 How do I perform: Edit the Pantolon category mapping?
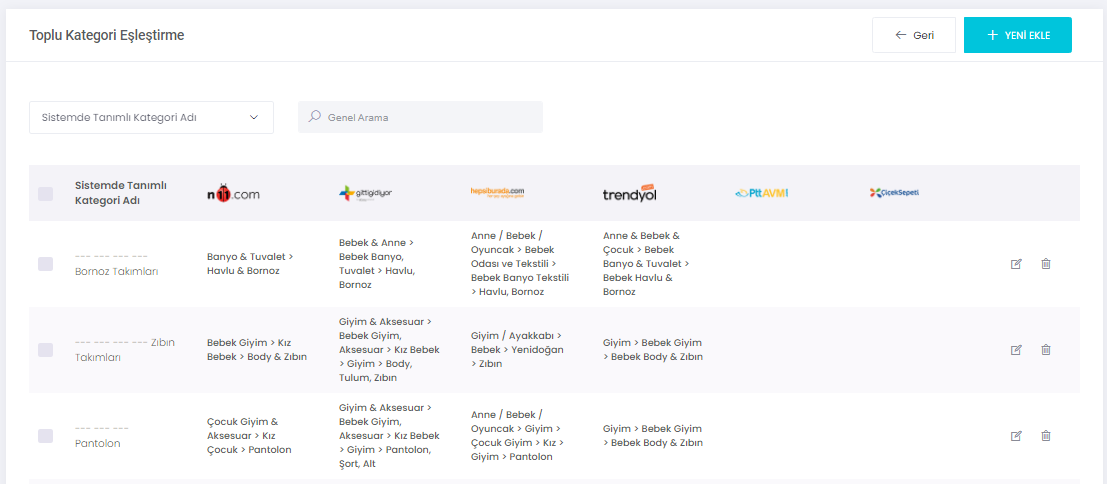[1016, 436]
